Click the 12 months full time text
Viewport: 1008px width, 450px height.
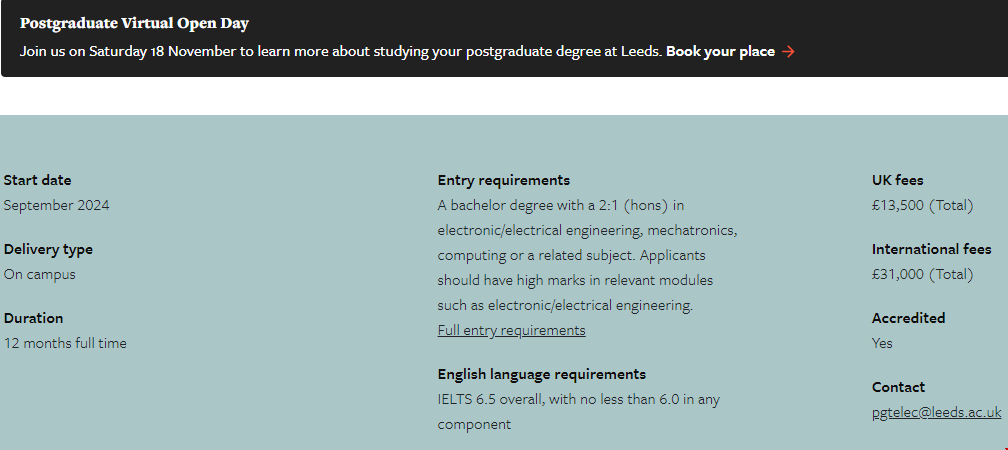(65, 343)
